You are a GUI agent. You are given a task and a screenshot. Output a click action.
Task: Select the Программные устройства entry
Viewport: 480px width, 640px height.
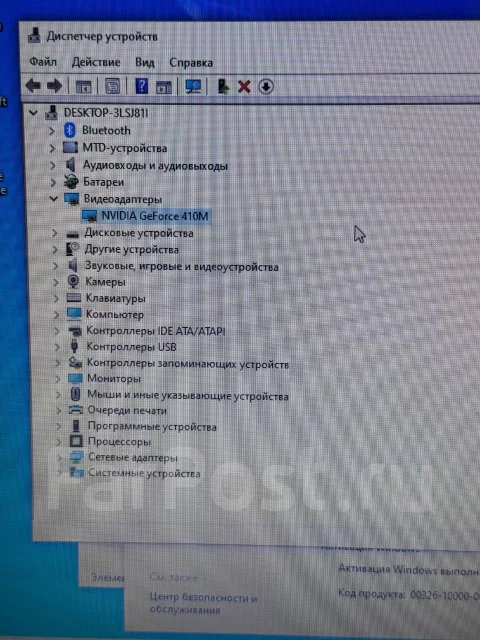pos(152,426)
